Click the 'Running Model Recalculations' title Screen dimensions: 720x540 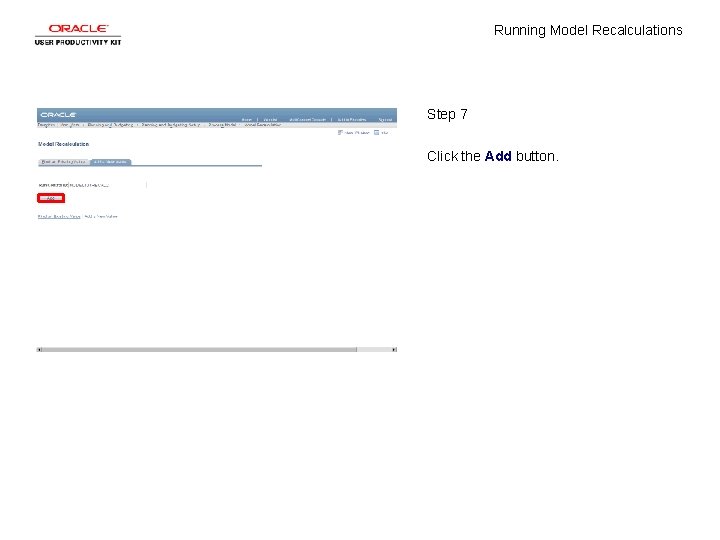tap(588, 30)
